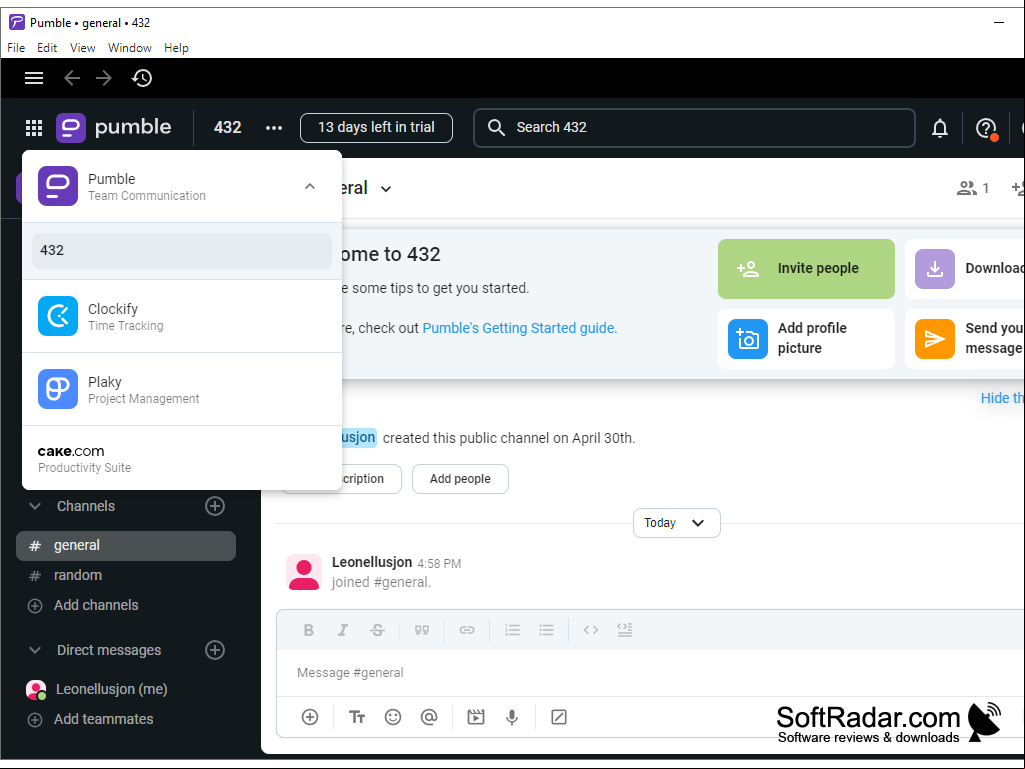Open the View menu

pos(82,48)
